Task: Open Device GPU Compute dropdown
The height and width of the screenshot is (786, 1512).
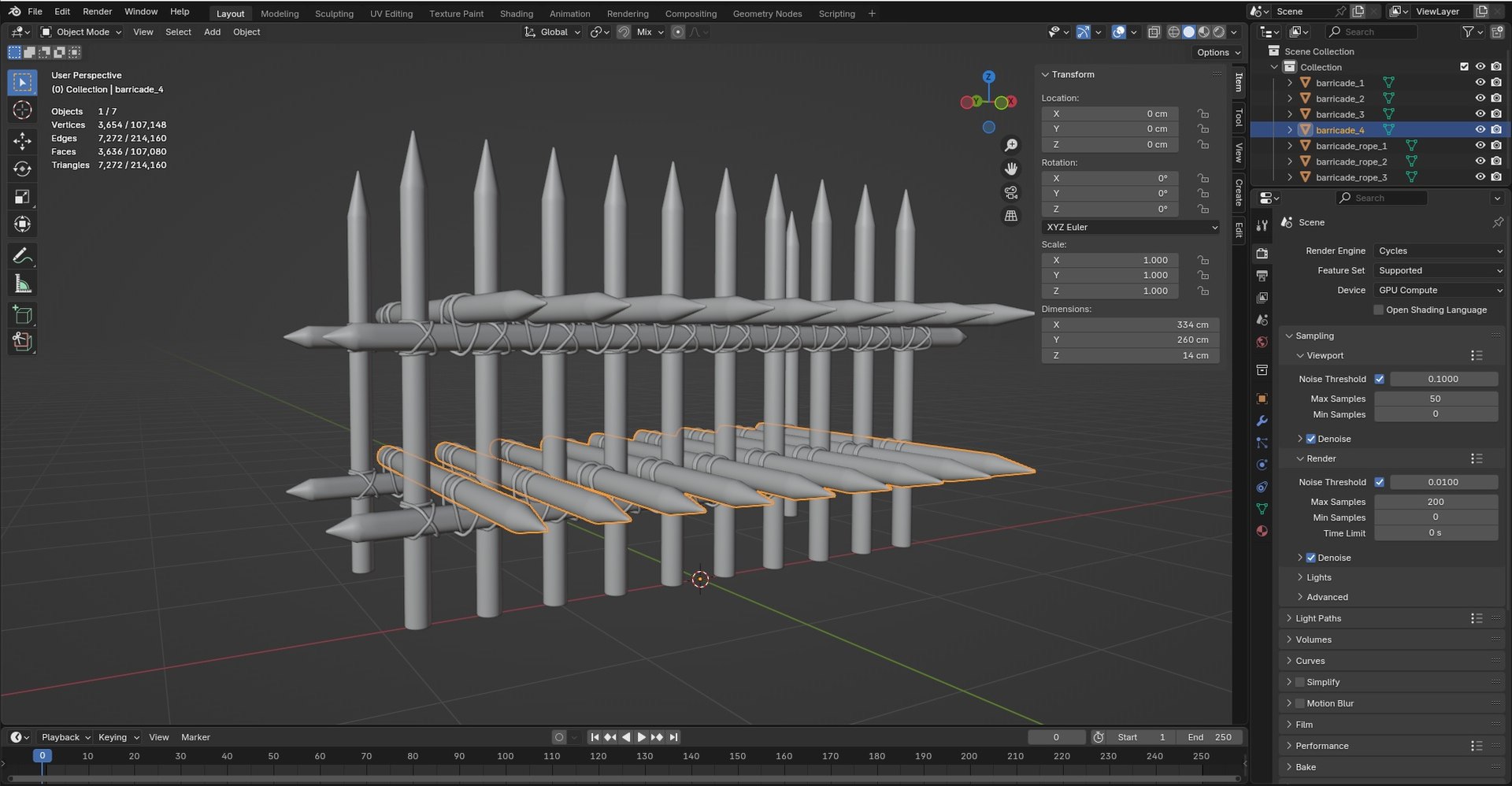Action: (1440, 290)
